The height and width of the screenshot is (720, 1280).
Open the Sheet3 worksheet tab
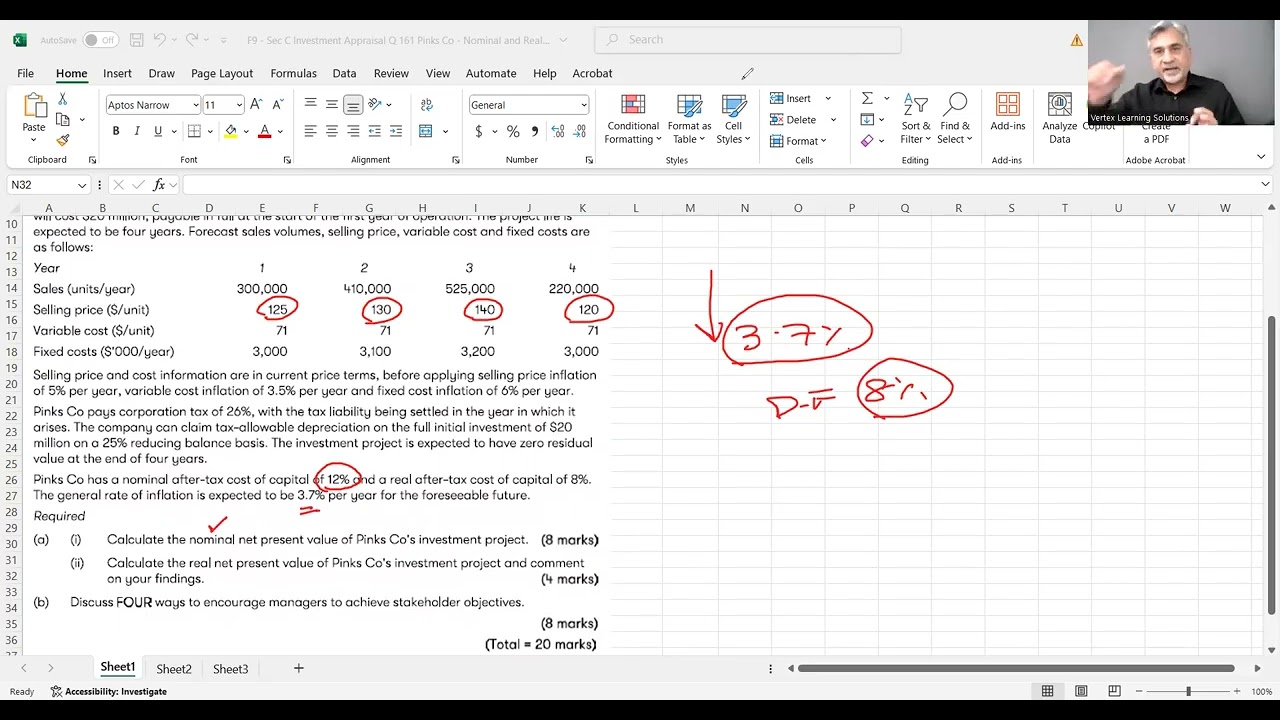(x=230, y=669)
